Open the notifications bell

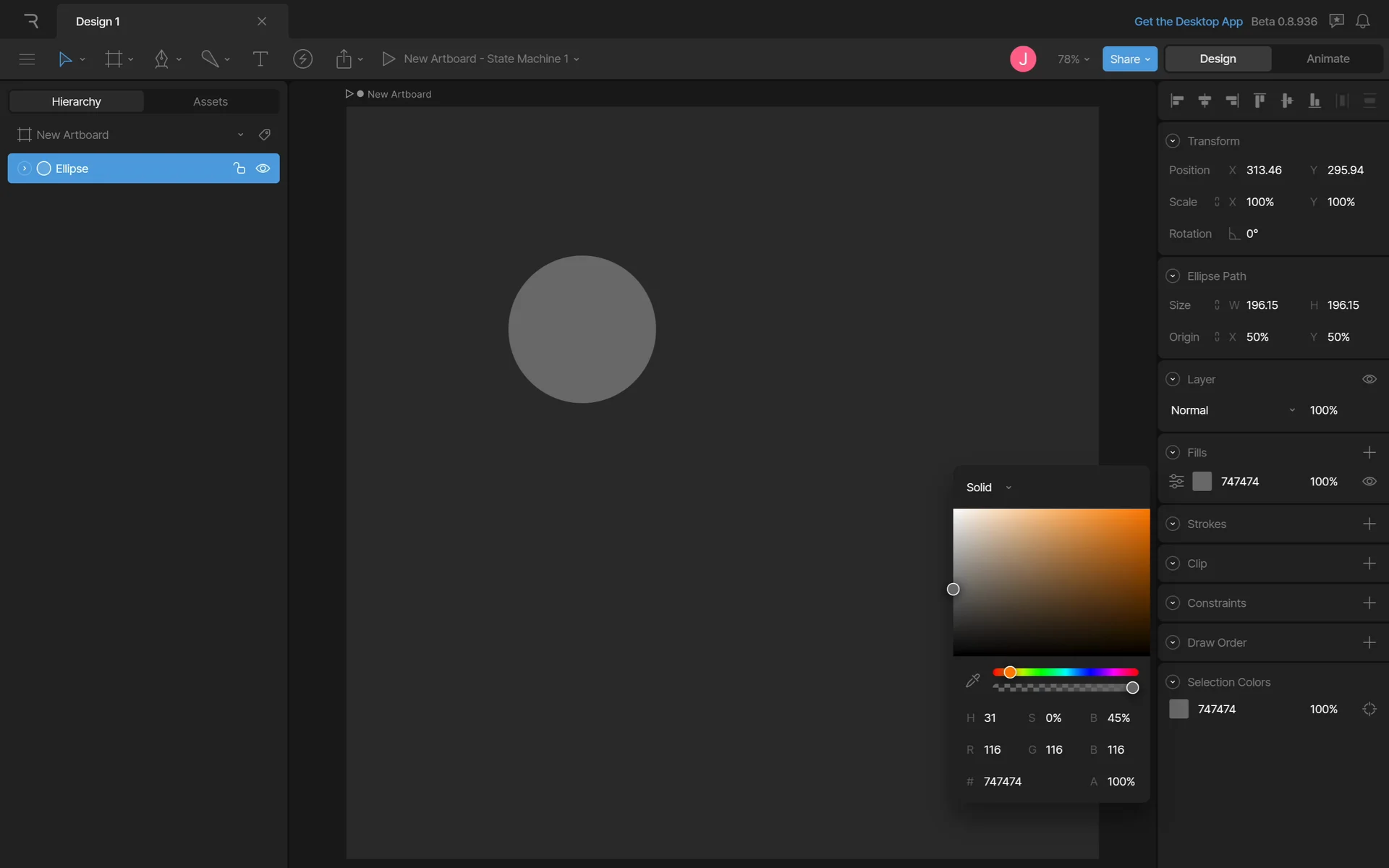(1362, 21)
